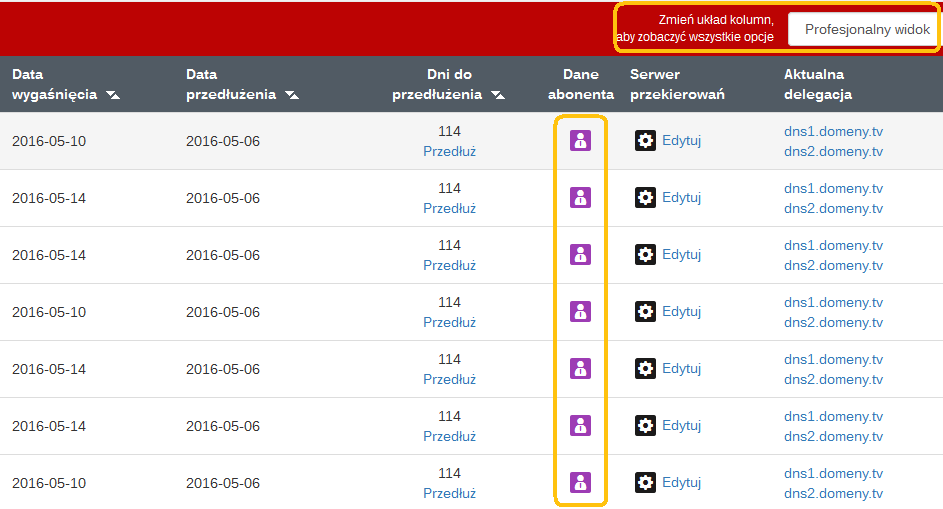The image size is (943, 509).
Task: Click Przedłuż link in the last row
Action: pos(449,494)
